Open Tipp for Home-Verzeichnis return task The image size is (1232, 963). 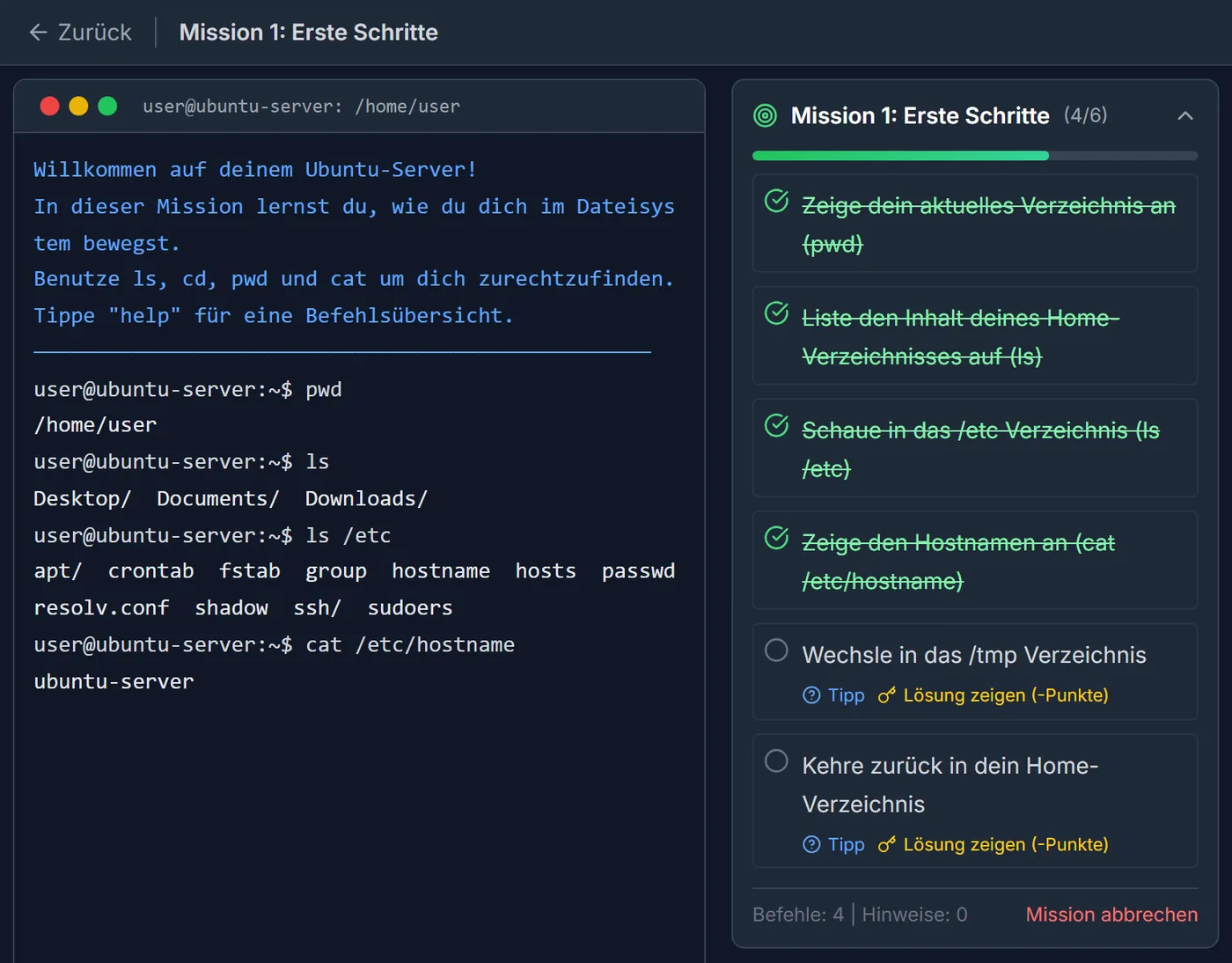tap(833, 844)
